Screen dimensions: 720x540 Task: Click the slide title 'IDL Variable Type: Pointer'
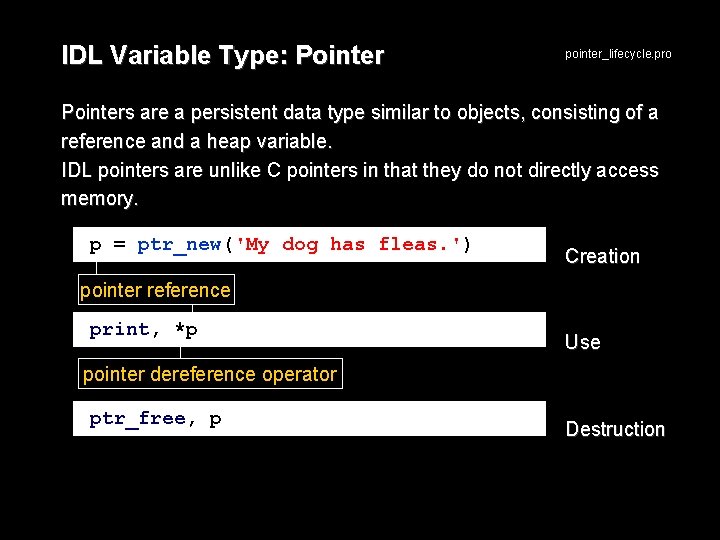pyautogui.click(x=223, y=56)
